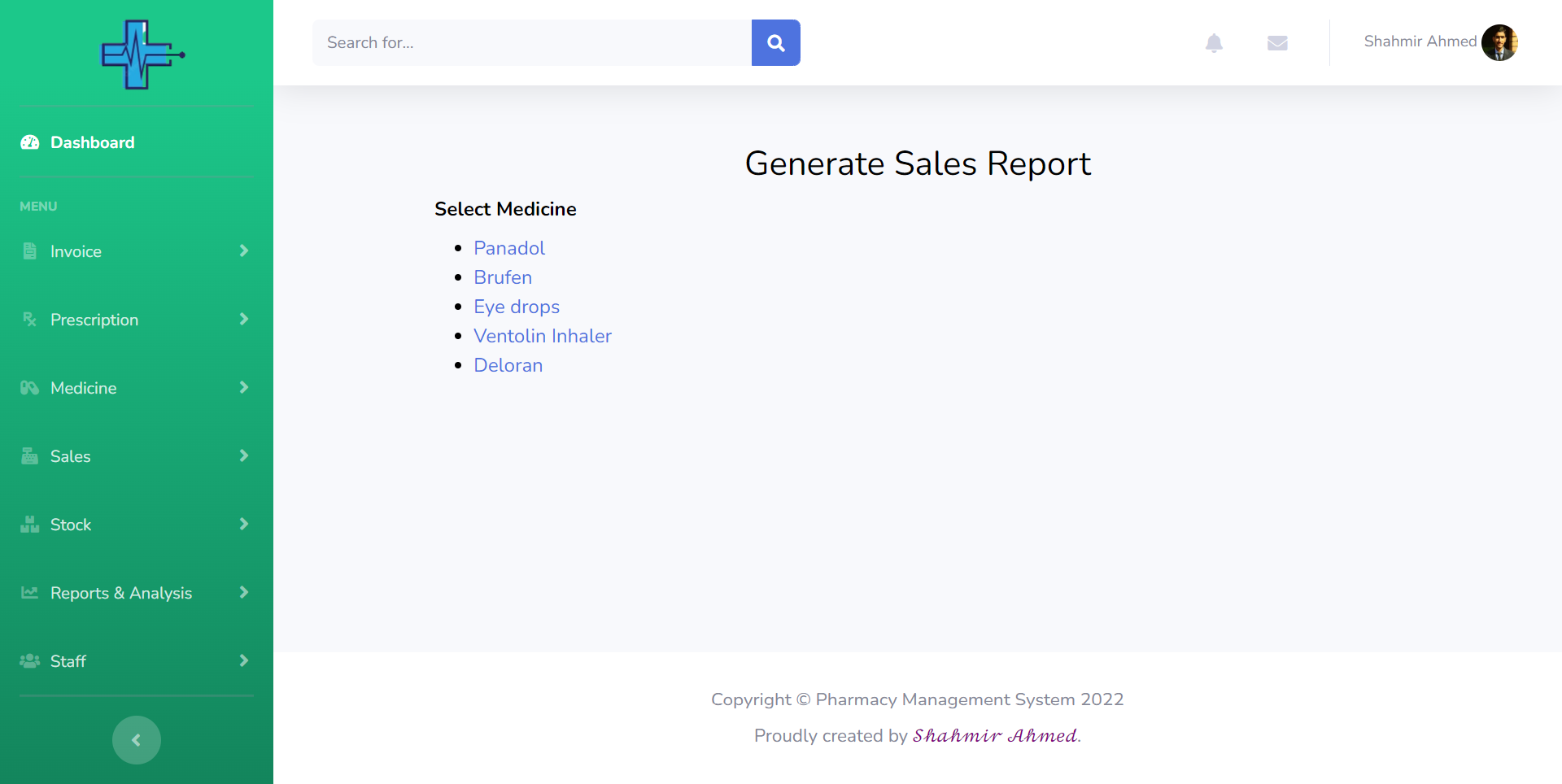Choose Eye drops from medicine list

tap(517, 307)
